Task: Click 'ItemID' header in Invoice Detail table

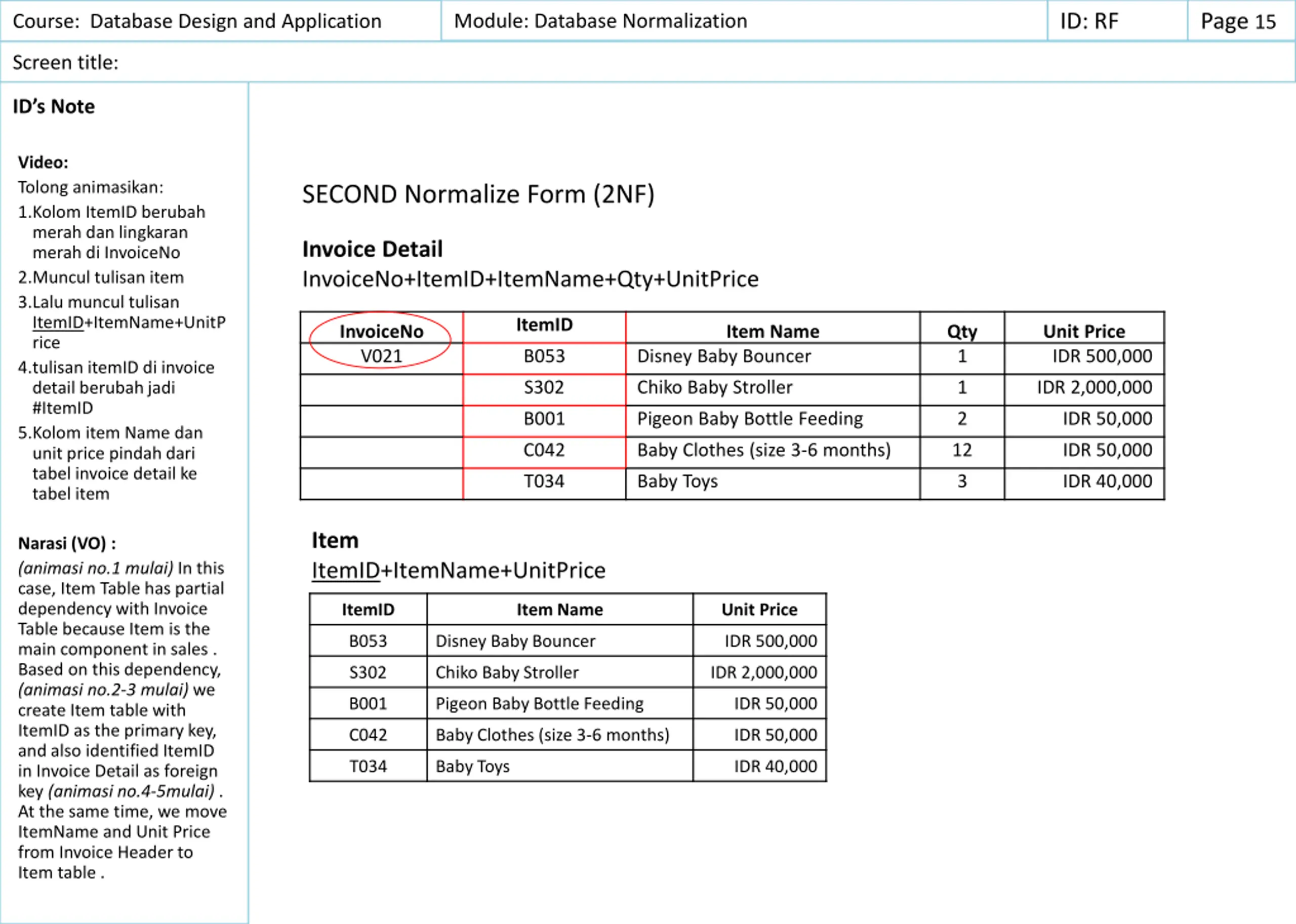Action: point(544,325)
